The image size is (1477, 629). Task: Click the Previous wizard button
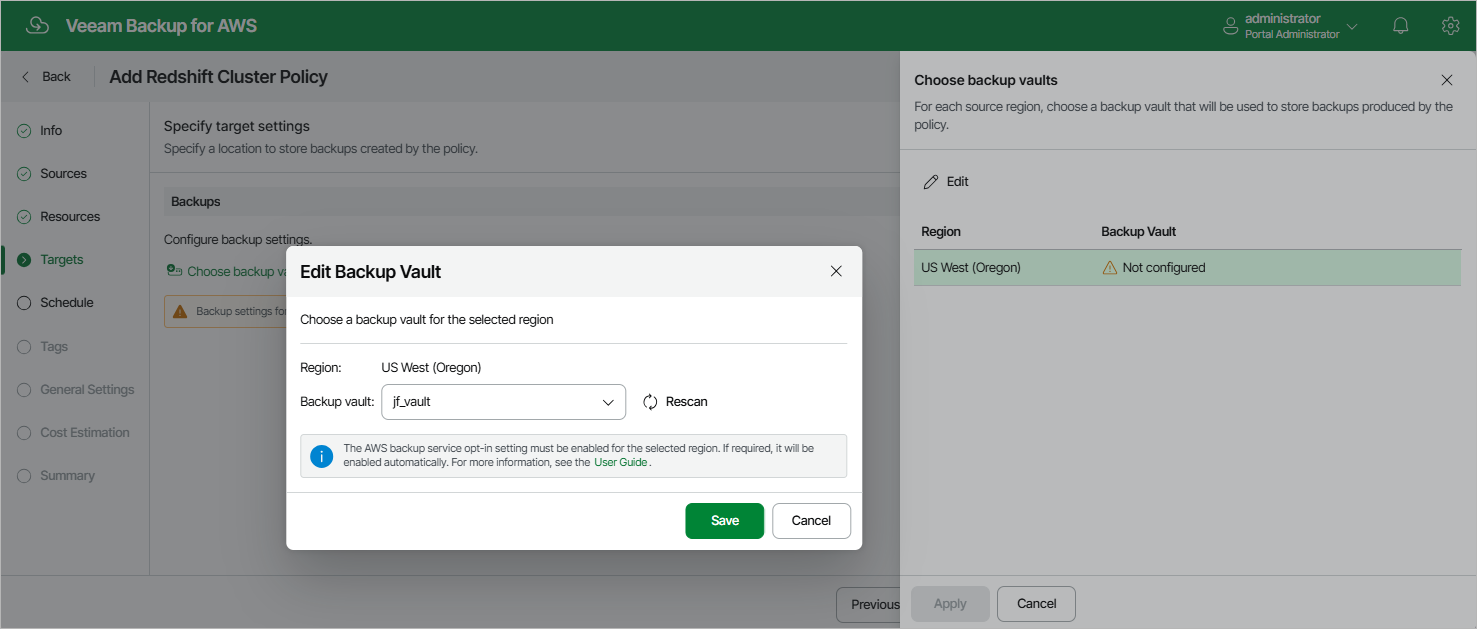pos(870,604)
